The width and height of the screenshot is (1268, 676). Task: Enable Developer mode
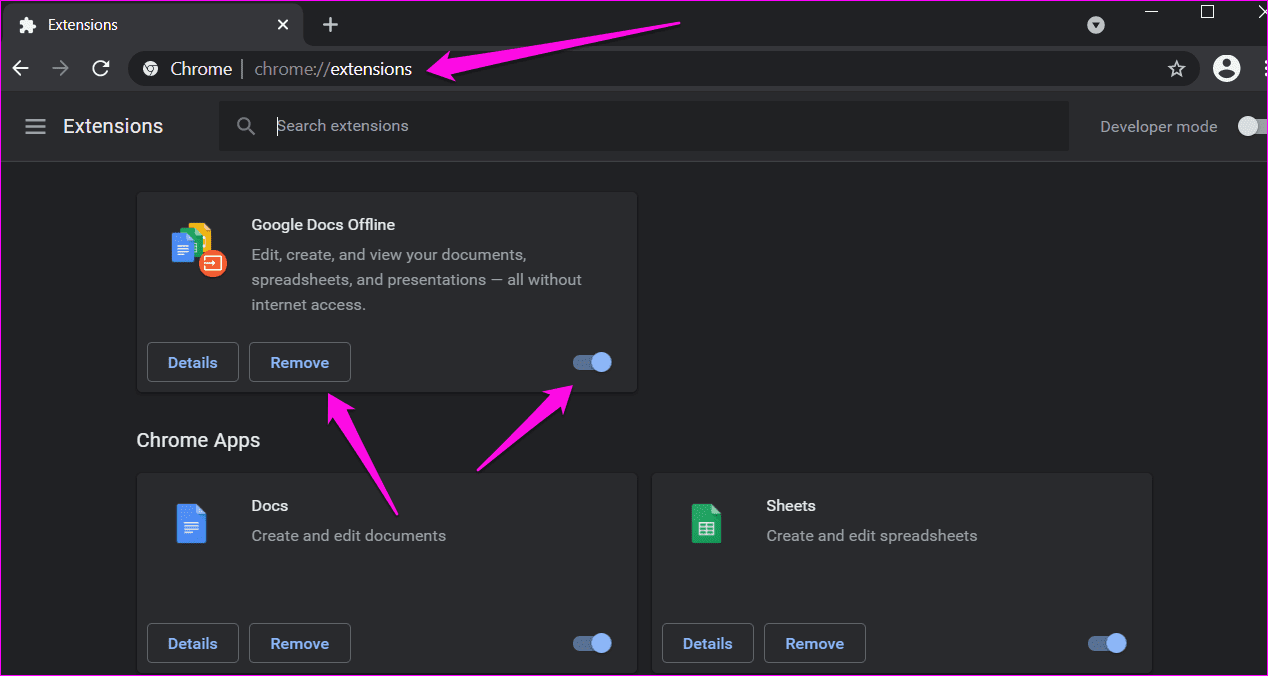tap(1250, 126)
